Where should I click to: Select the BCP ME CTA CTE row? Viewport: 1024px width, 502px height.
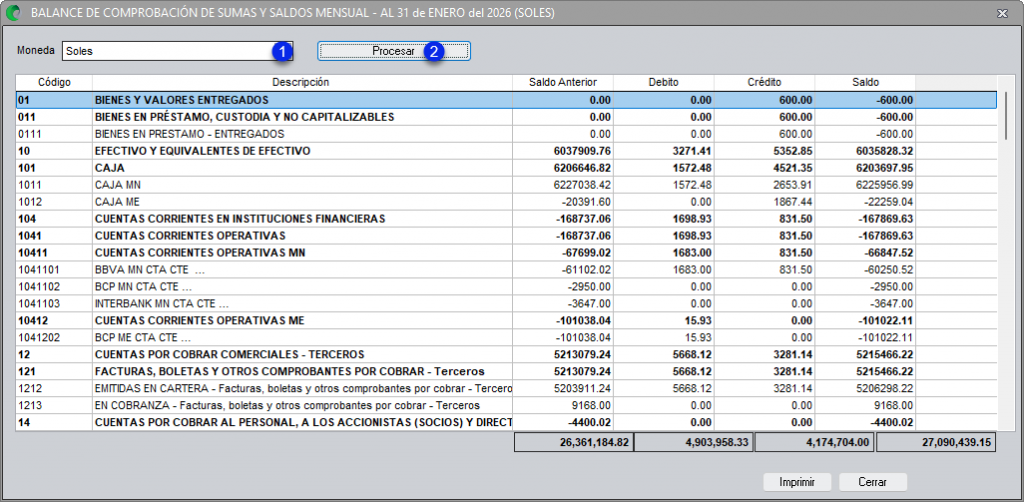(x=506, y=337)
